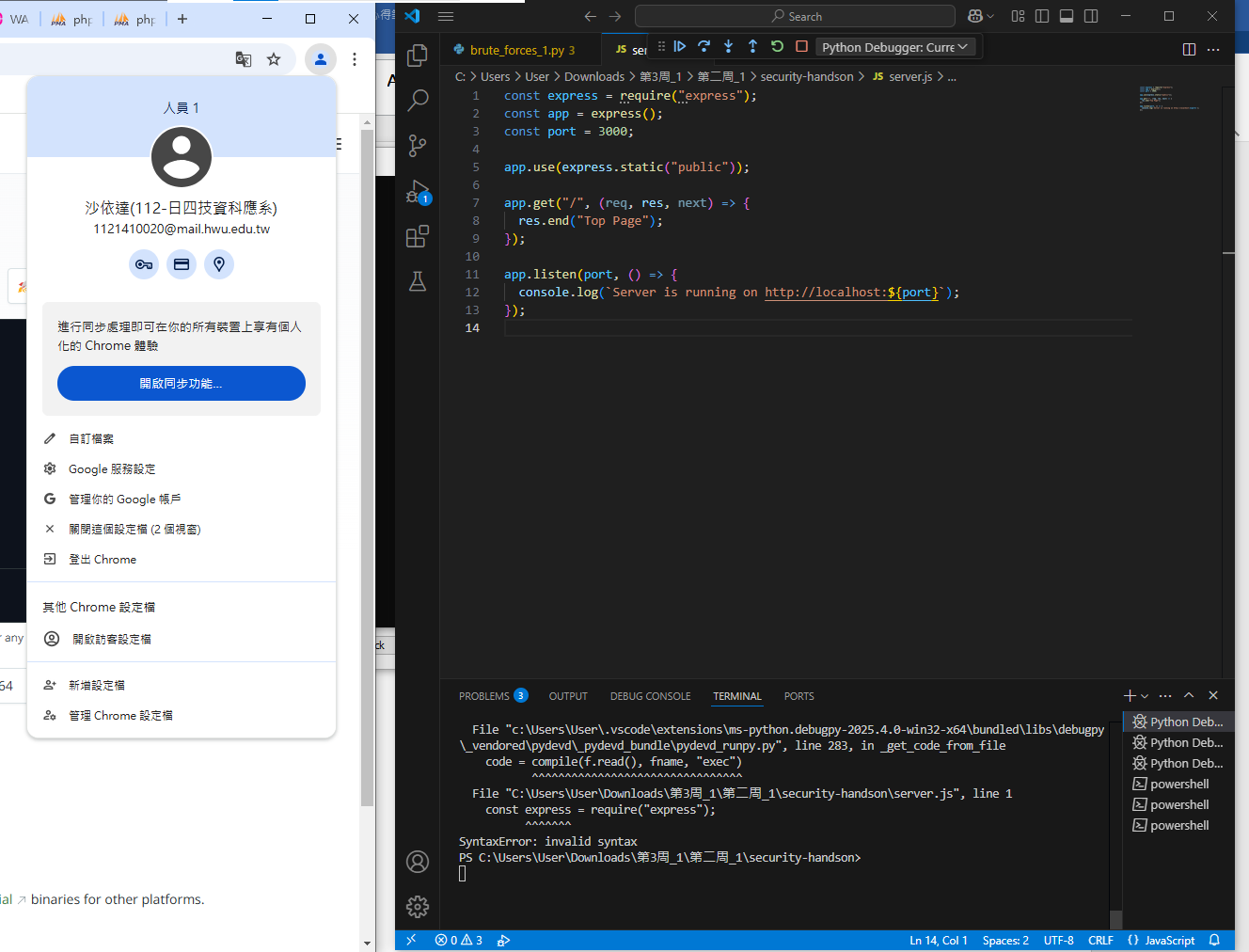Click the VS Code search command box

pyautogui.click(x=796, y=16)
